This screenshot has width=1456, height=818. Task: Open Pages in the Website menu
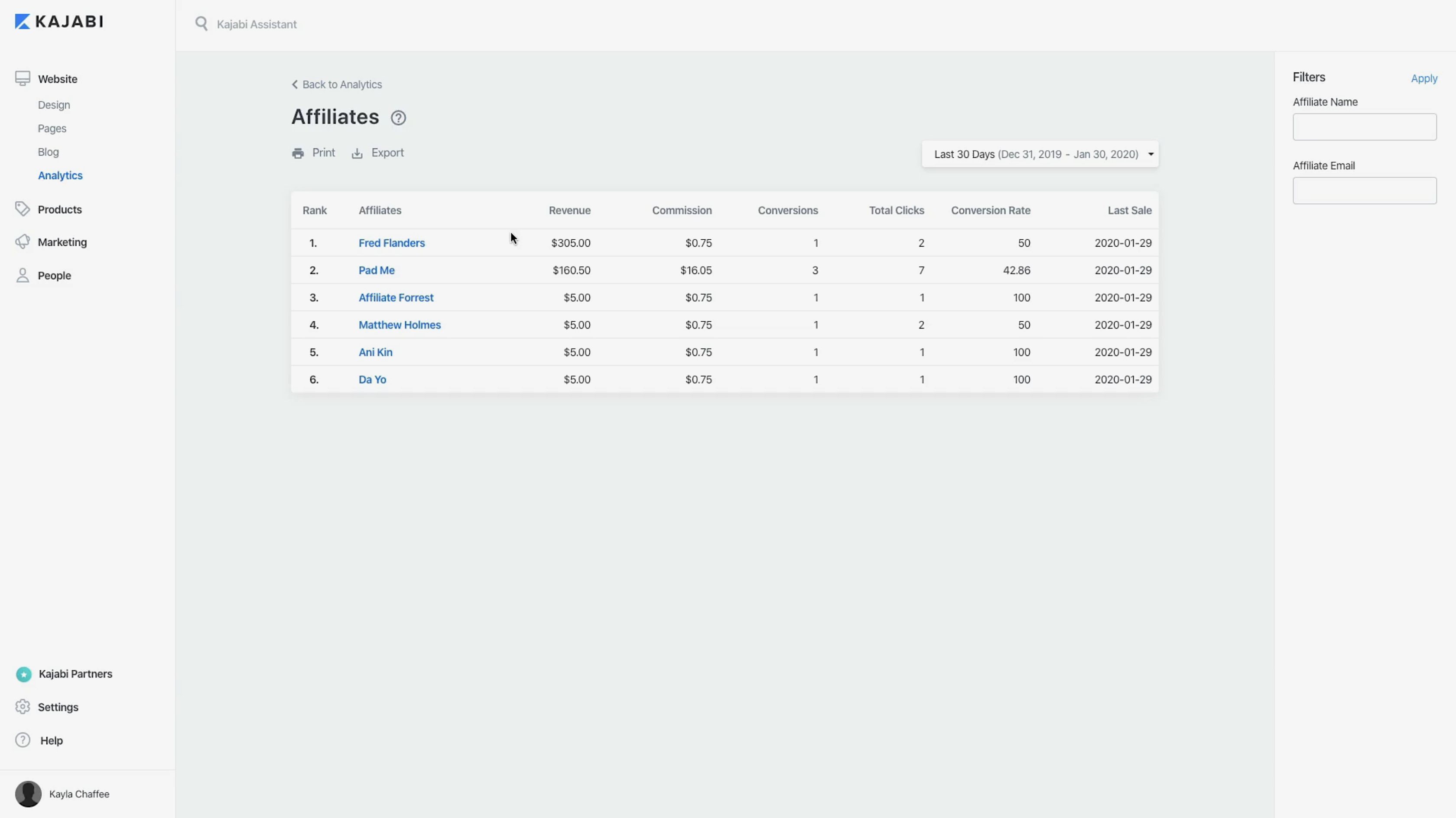pos(52,129)
